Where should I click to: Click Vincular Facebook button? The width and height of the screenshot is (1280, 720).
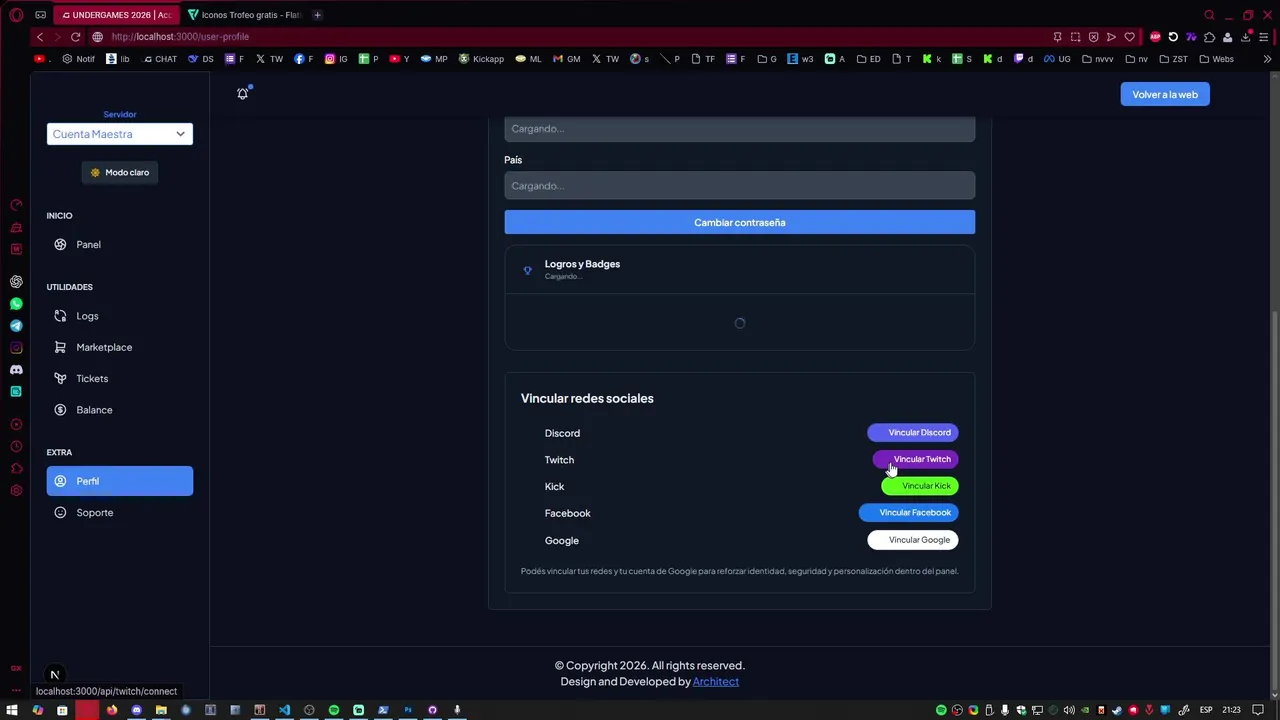tap(909, 513)
